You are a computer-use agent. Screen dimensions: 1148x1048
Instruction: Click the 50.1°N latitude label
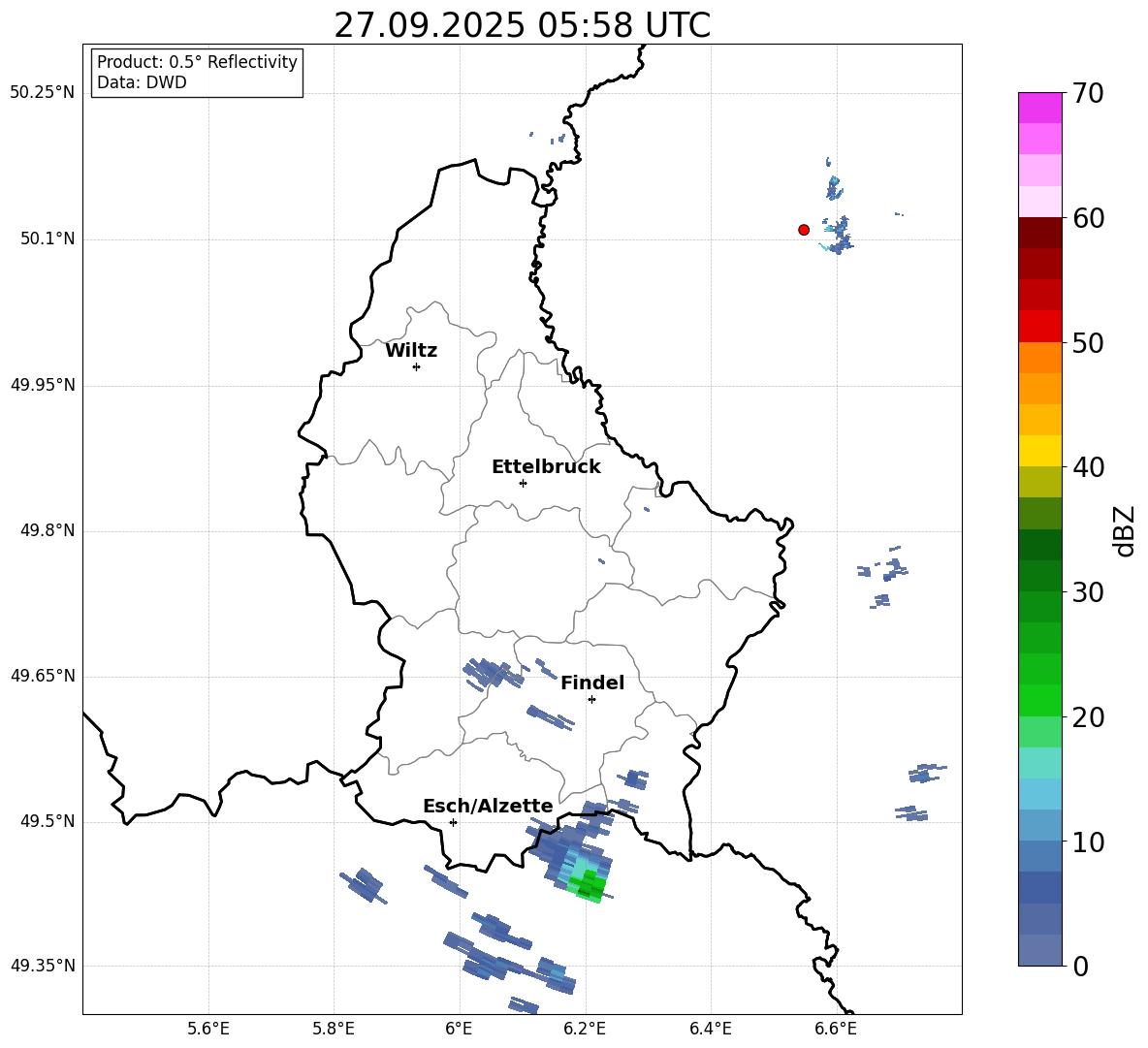click(47, 238)
